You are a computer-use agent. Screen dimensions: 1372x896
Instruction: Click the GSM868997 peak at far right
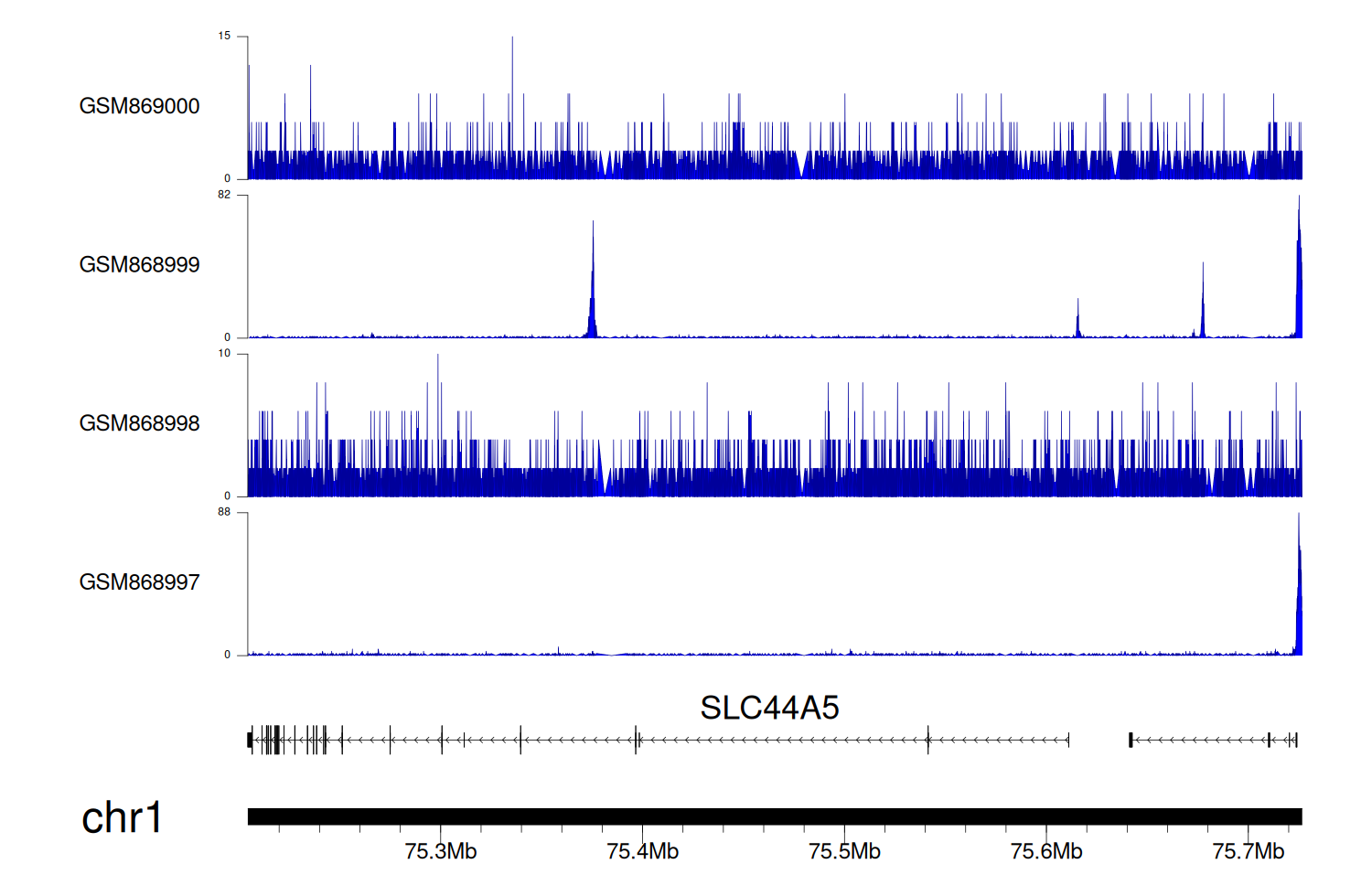click(x=1298, y=585)
